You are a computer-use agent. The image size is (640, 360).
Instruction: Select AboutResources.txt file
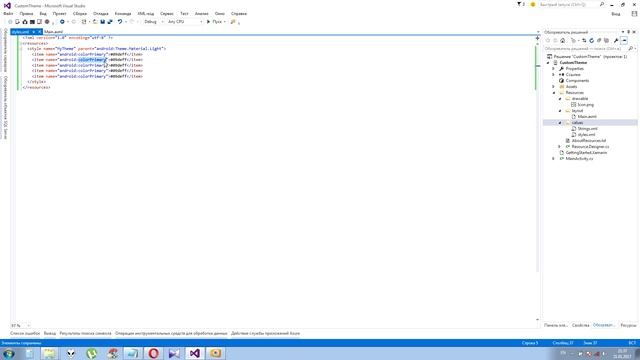tap(589, 140)
